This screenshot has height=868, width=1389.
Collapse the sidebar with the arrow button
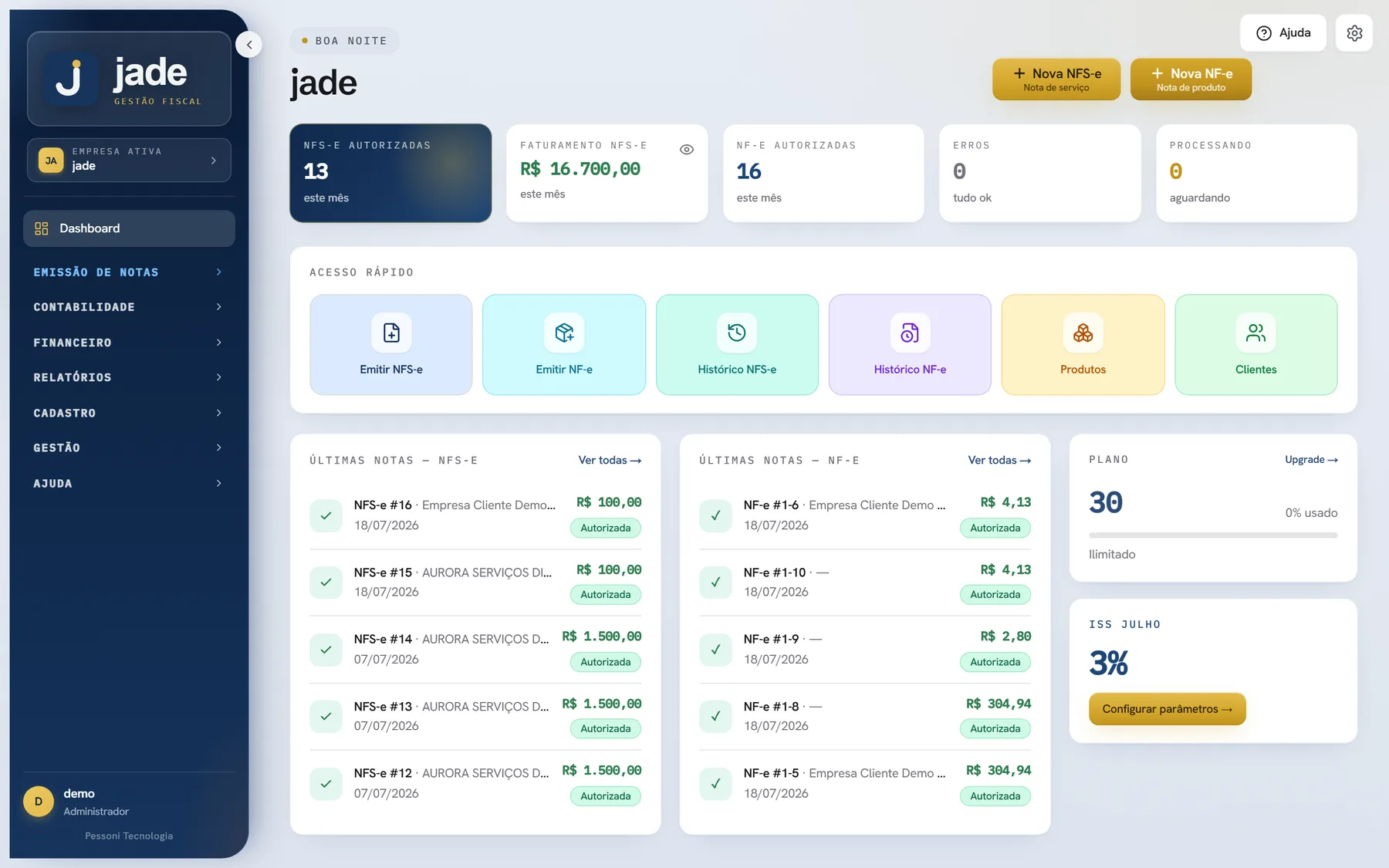pos(248,45)
